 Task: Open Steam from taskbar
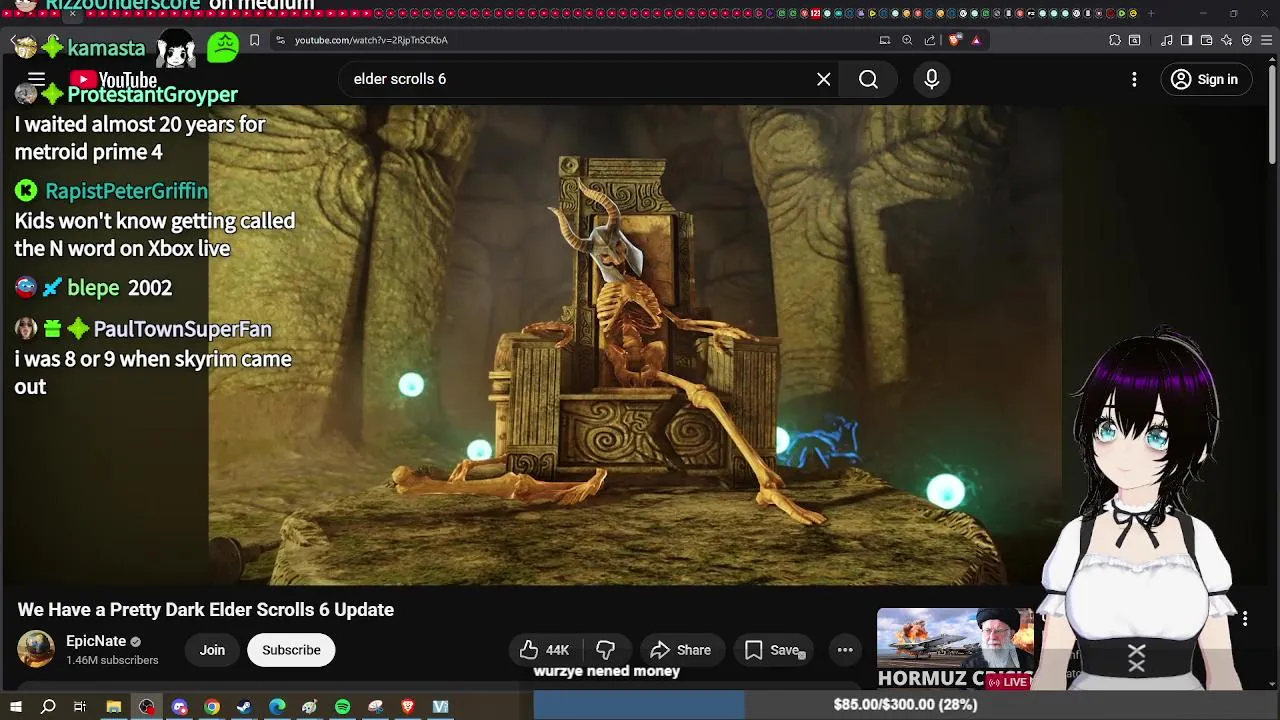coord(244,707)
